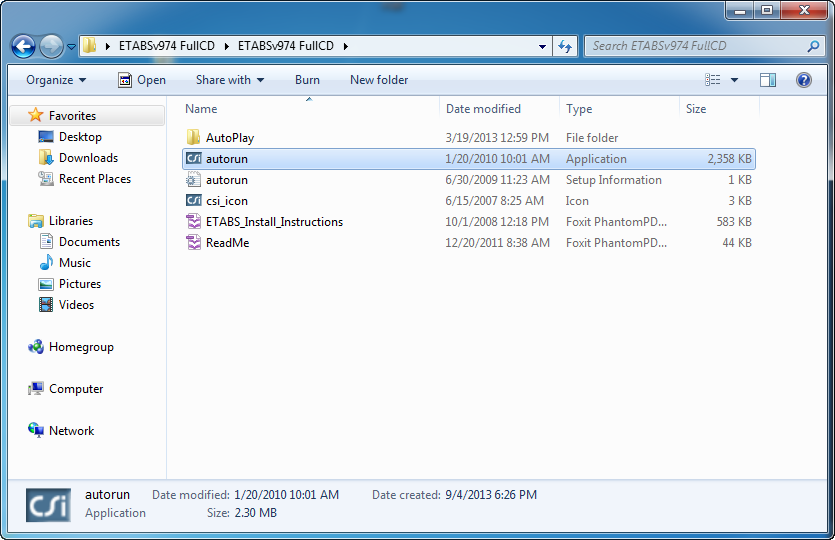Image resolution: width=835 pixels, height=540 pixels.
Task: Open Downloads in Favorites
Action: click(88, 158)
